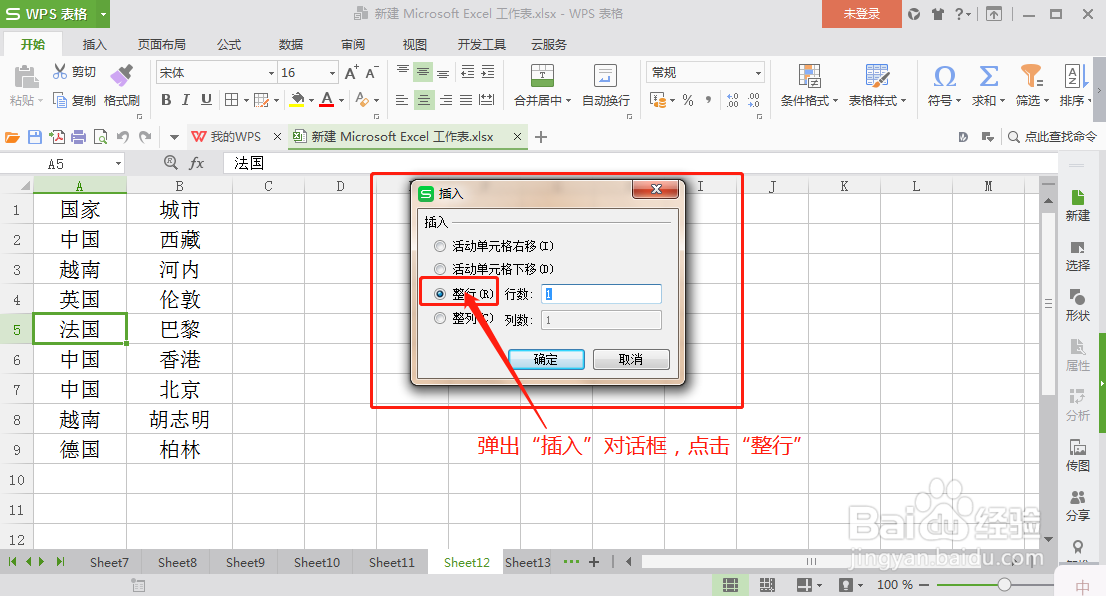
Task: Click the New icon in right sidebar
Action: pyautogui.click(x=1077, y=198)
